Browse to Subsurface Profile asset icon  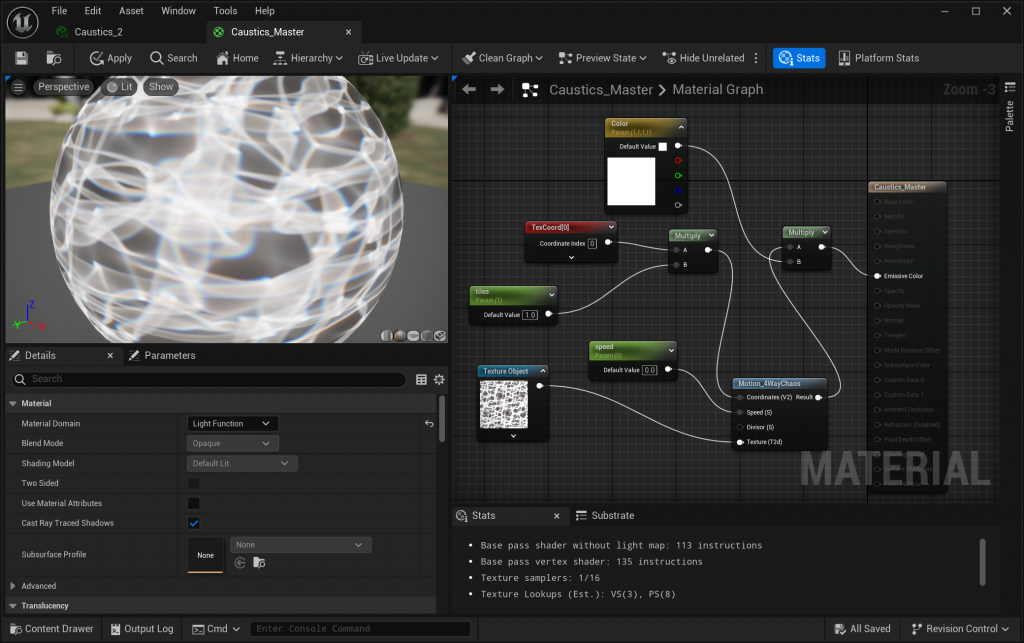pyautogui.click(x=259, y=563)
